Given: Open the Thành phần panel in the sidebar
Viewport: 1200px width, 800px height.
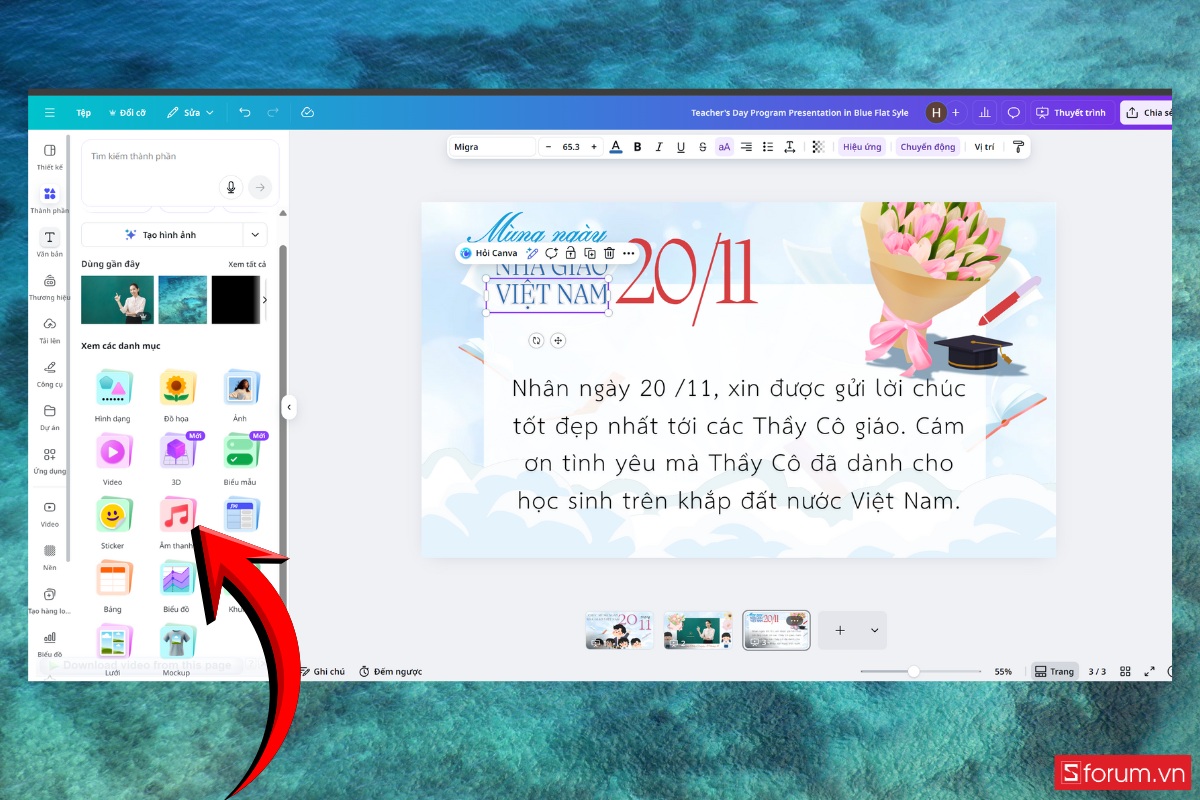Looking at the screenshot, I should point(49,195).
